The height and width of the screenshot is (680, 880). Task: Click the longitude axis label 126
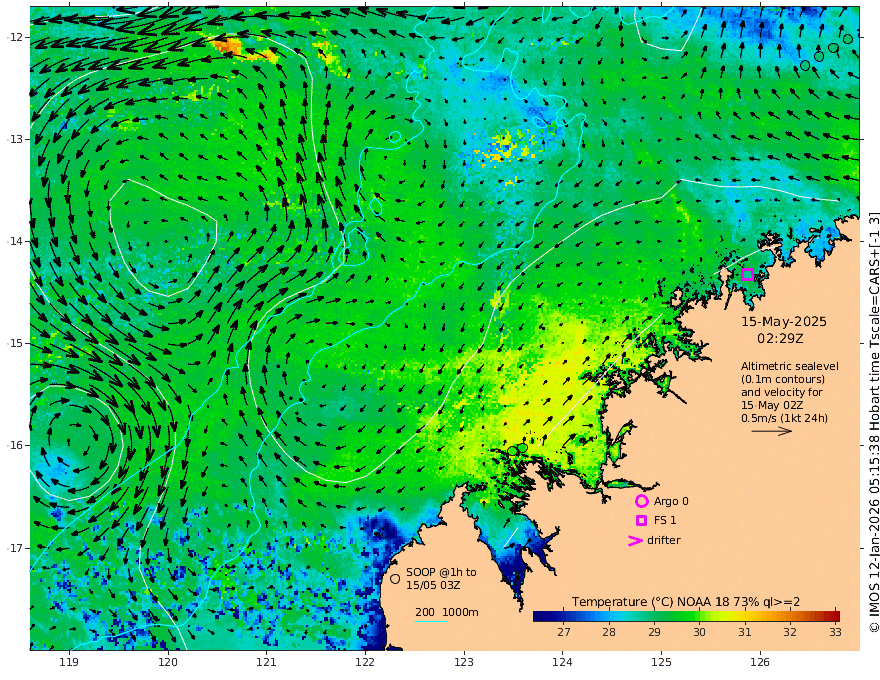[760, 663]
